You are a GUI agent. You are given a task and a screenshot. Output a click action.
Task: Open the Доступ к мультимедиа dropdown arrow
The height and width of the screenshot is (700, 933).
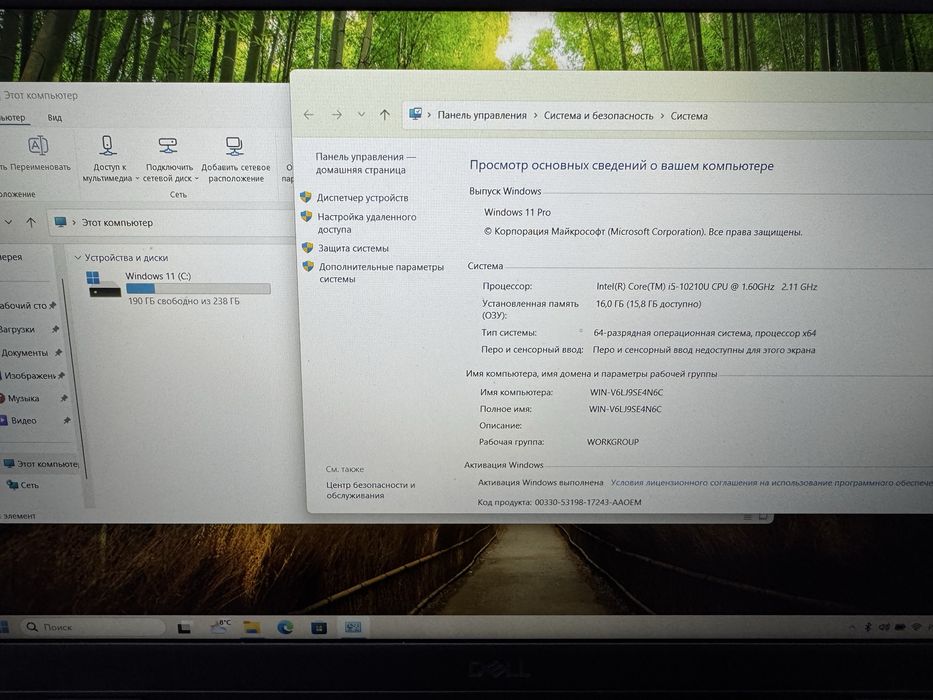click(137, 179)
